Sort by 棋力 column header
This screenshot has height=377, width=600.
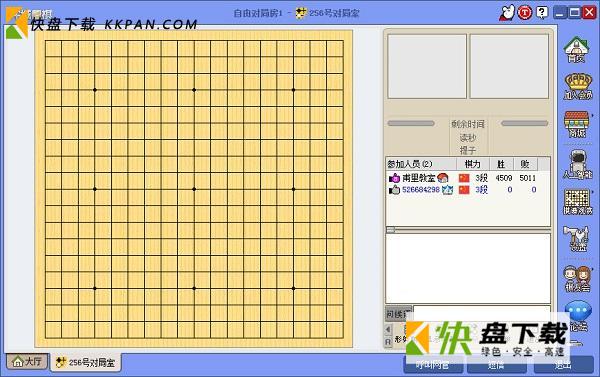pyautogui.click(x=473, y=164)
